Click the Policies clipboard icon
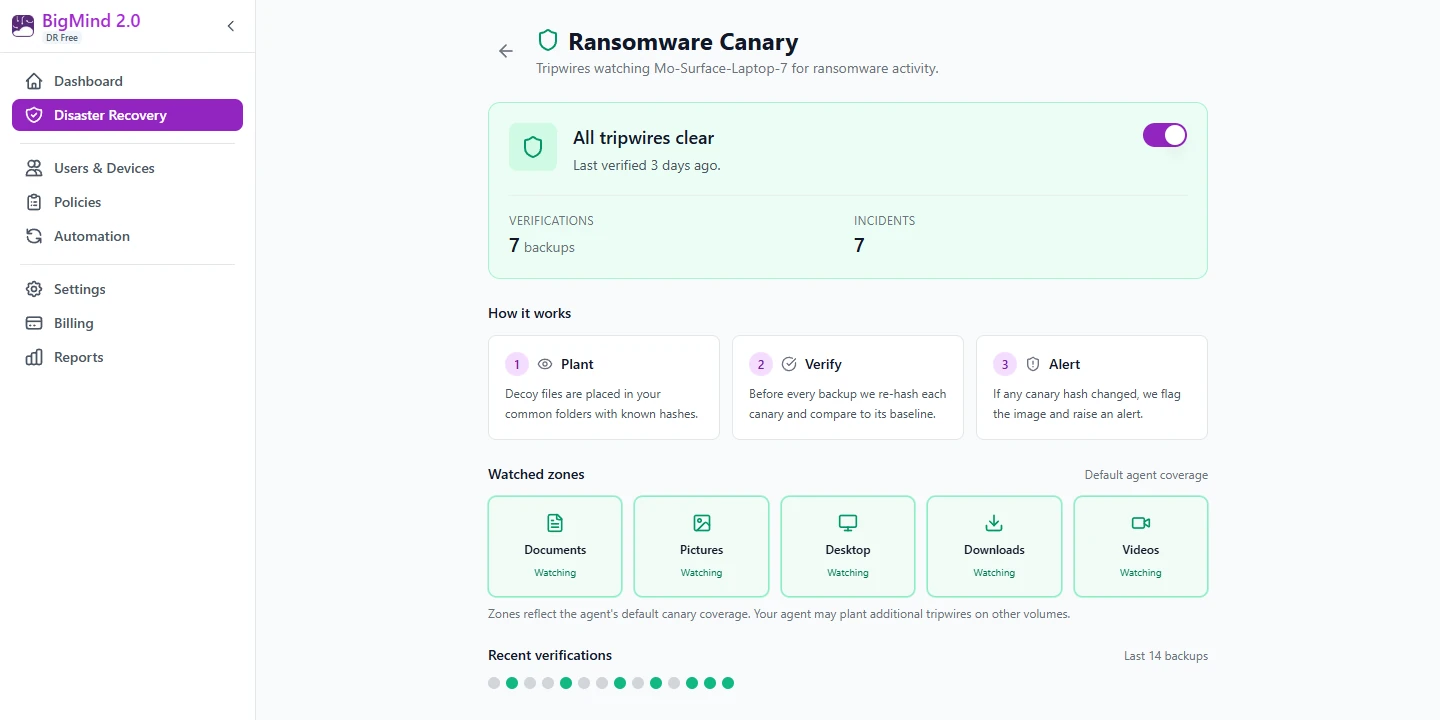Viewport: 1440px width, 720px height. point(34,202)
